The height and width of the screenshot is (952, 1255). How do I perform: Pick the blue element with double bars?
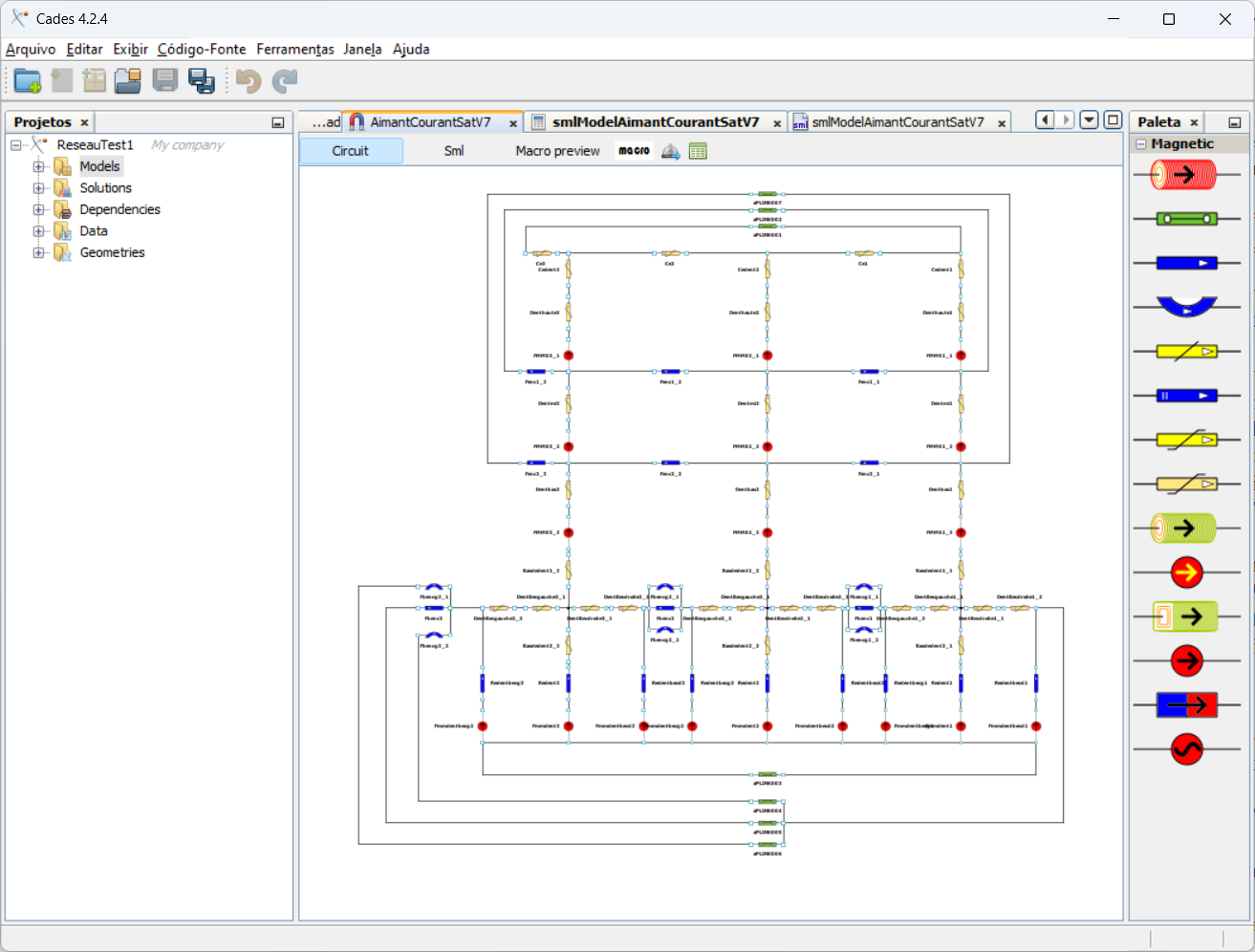click(x=1186, y=395)
